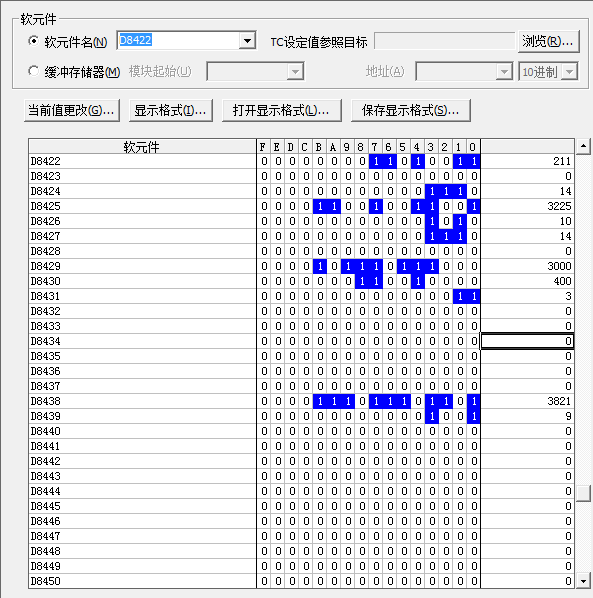Viewport: 593px width, 598px height.
Task: Click the TC设定值参照目标 text field
Action: (x=445, y=41)
